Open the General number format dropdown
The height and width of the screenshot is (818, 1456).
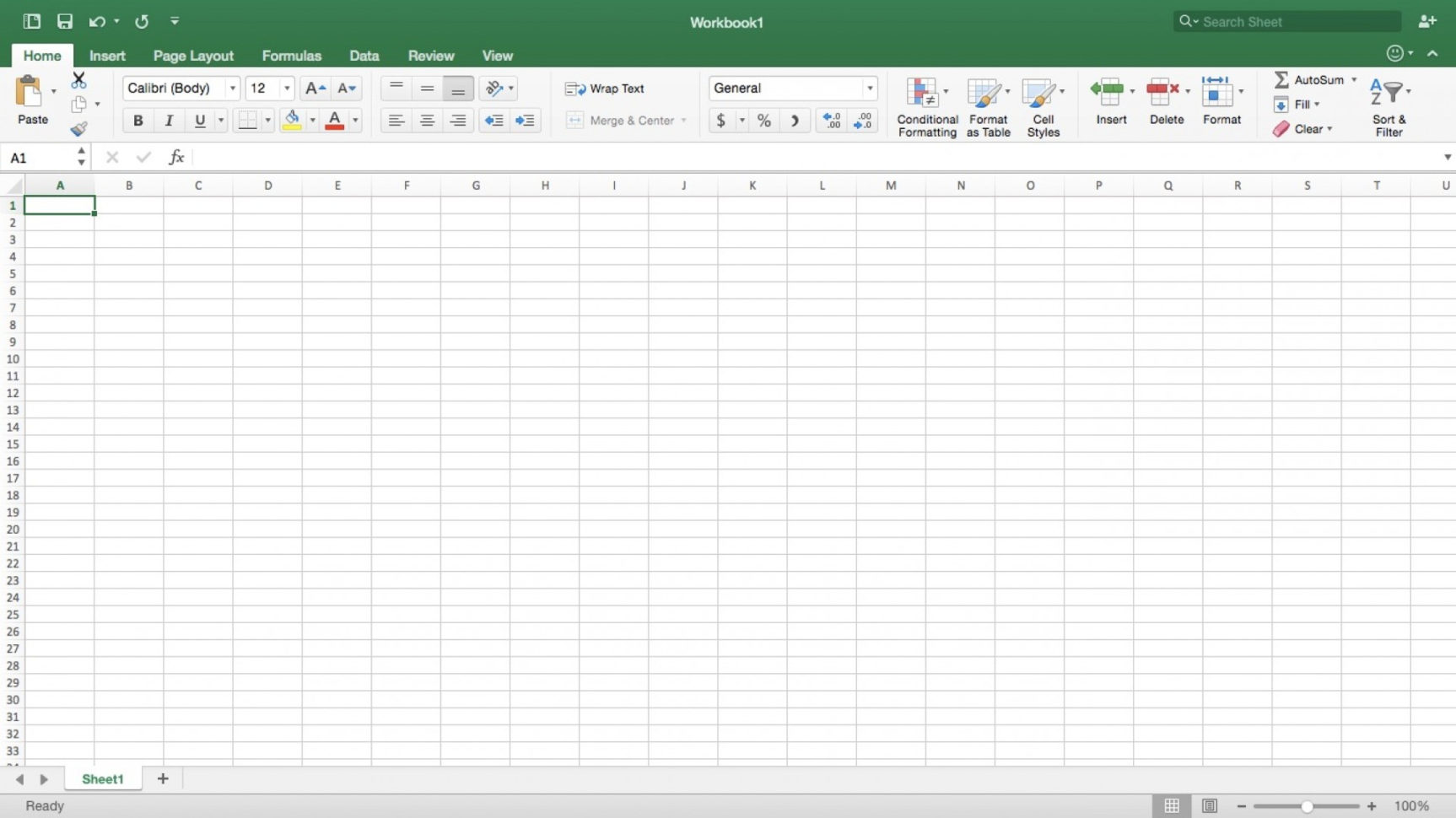coord(870,88)
